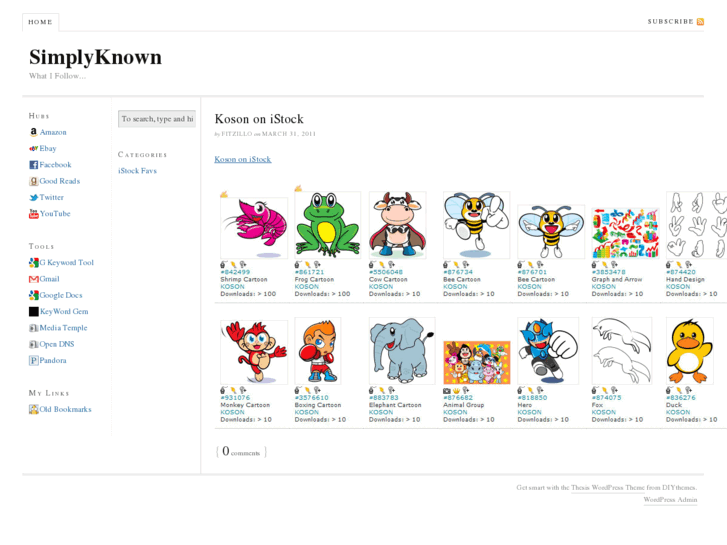727x545 pixels.
Task: Select the Elephant Cartoon image
Action: pyautogui.click(x=401, y=351)
